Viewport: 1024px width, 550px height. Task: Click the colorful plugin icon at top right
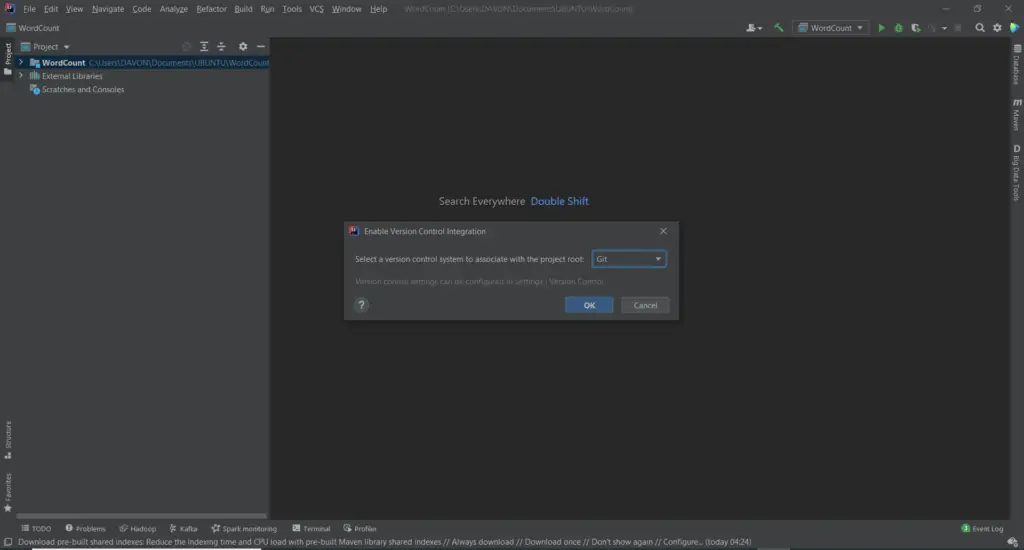[1014, 28]
